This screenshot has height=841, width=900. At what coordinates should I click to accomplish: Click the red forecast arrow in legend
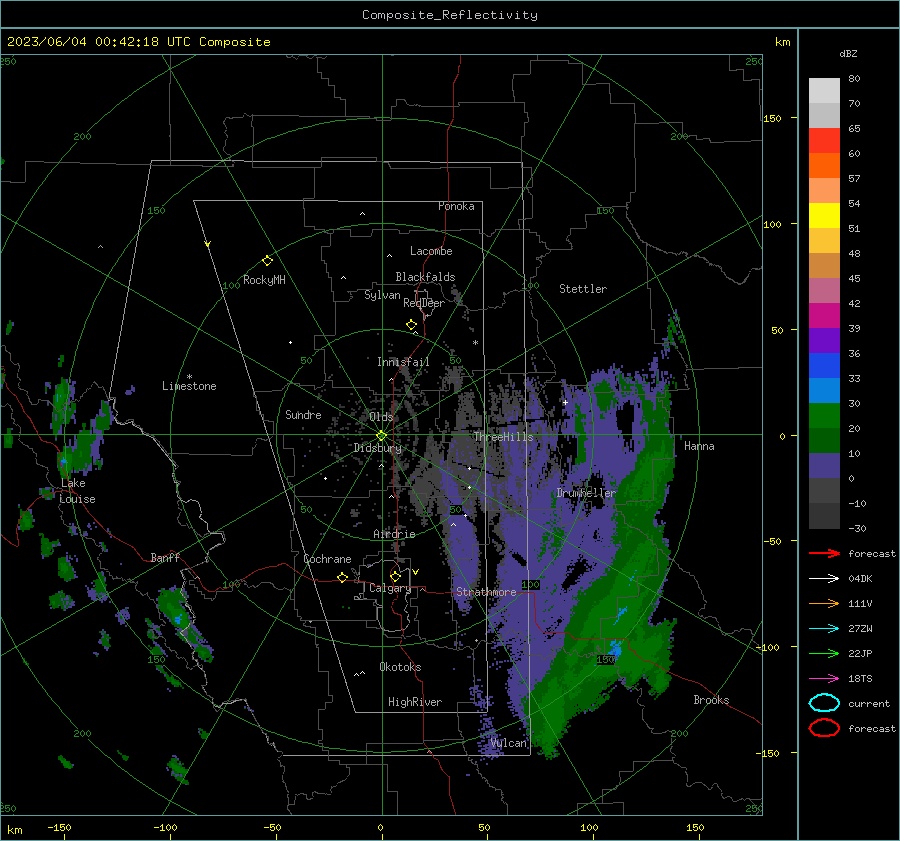[824, 553]
